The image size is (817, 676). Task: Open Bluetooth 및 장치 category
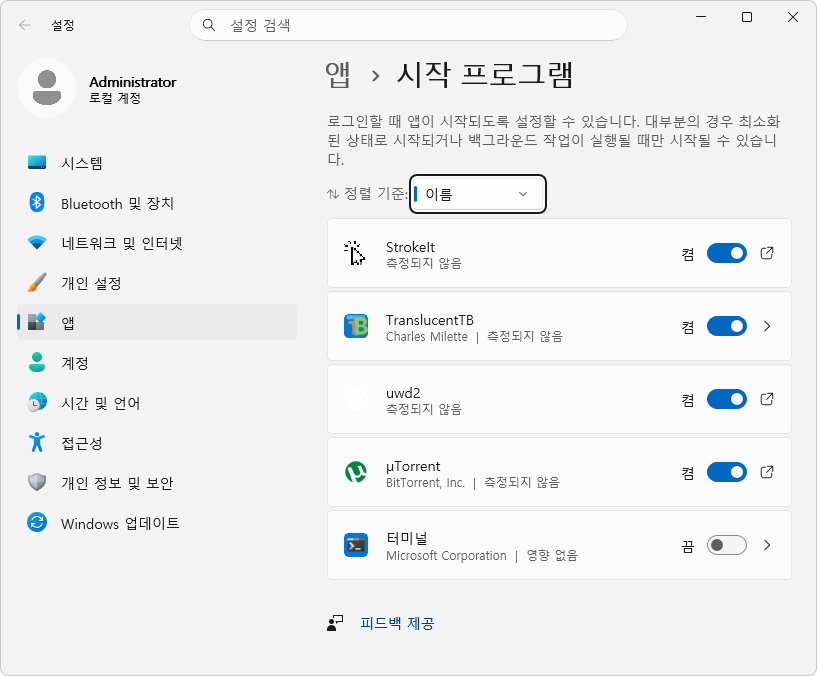[x=157, y=203]
